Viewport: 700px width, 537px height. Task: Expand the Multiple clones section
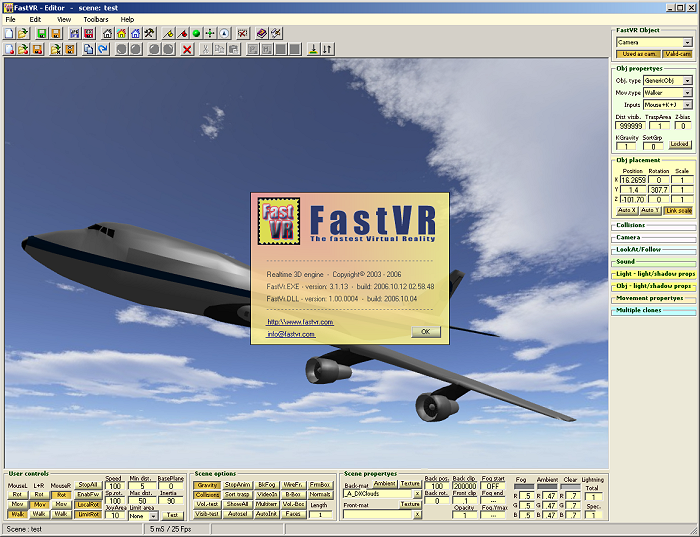tap(654, 310)
